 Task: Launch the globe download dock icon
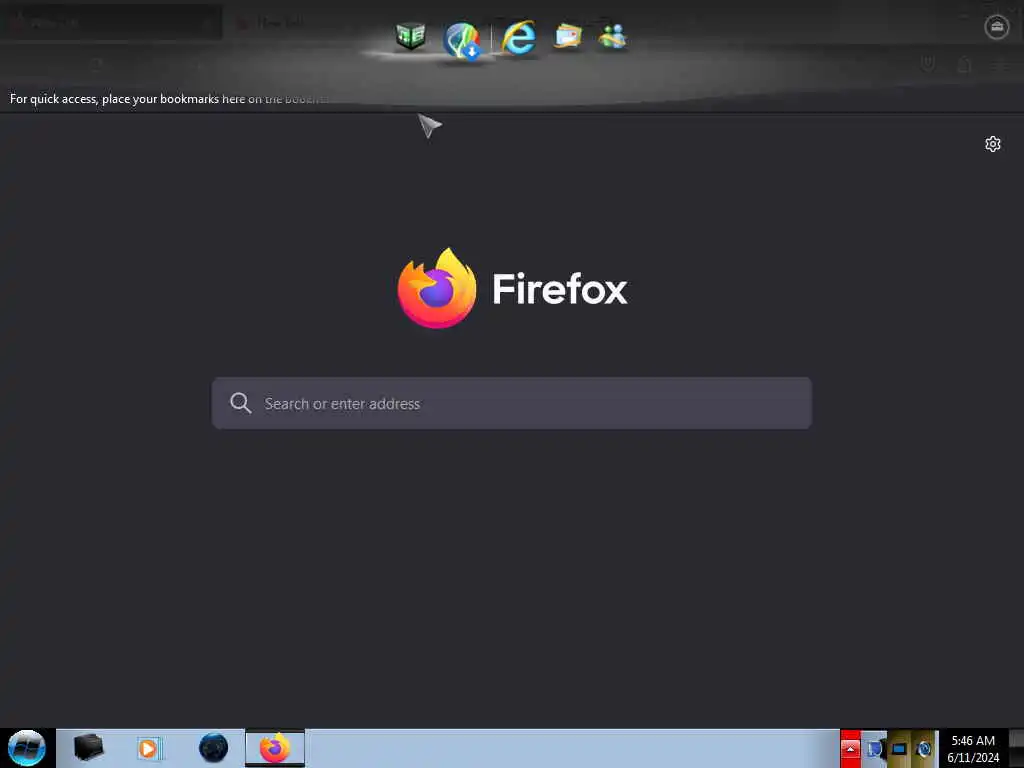[462, 40]
